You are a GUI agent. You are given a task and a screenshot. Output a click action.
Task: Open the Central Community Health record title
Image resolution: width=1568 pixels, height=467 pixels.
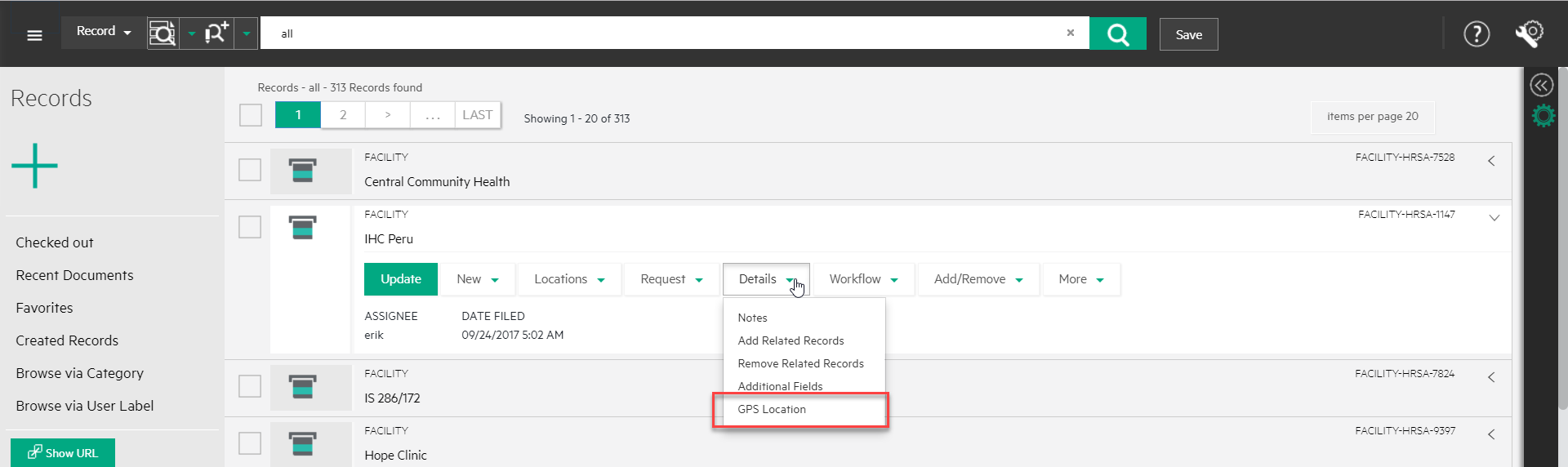pos(437,182)
